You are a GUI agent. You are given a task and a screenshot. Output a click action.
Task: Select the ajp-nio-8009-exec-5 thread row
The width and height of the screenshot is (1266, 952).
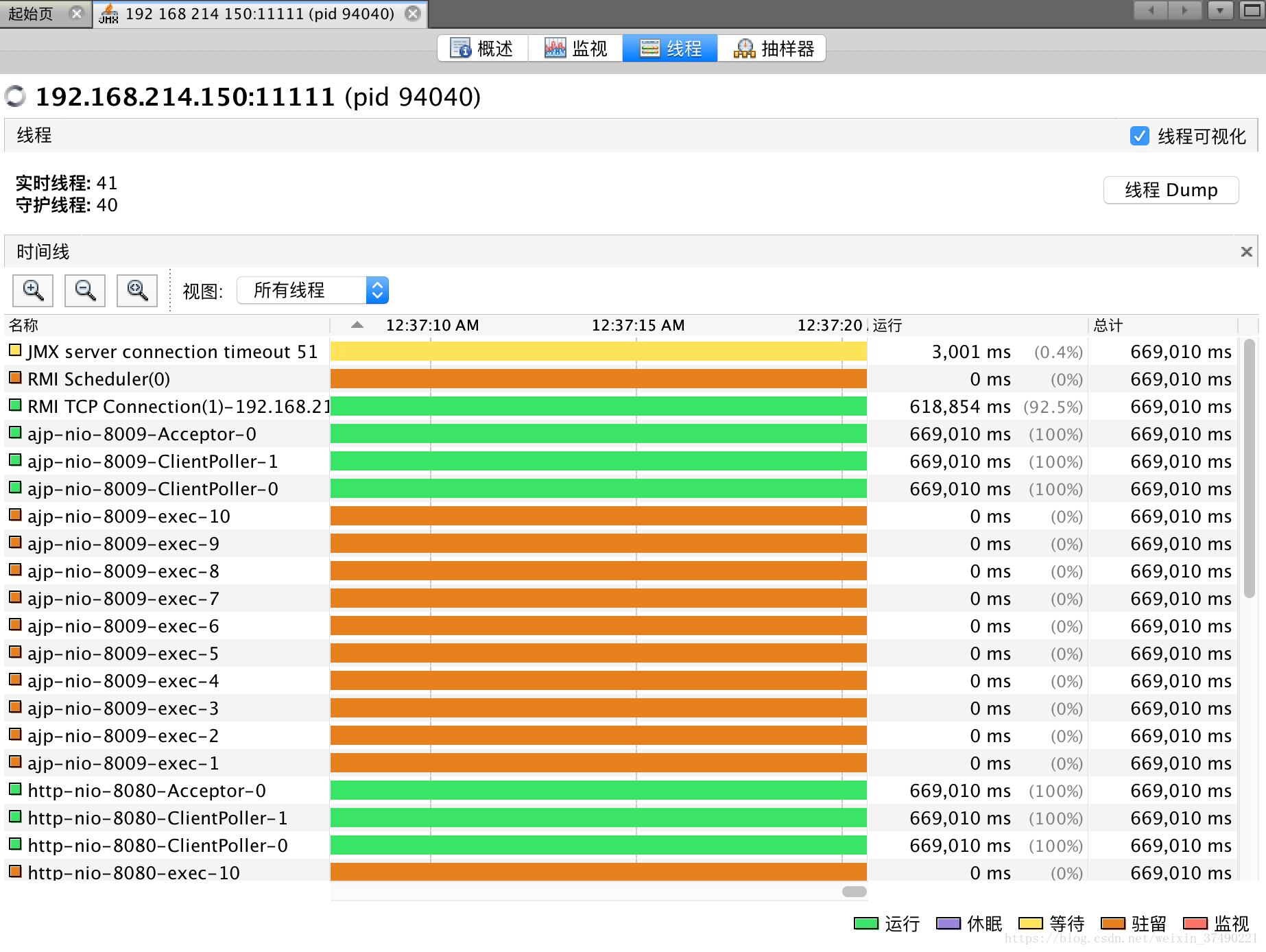tap(621, 653)
